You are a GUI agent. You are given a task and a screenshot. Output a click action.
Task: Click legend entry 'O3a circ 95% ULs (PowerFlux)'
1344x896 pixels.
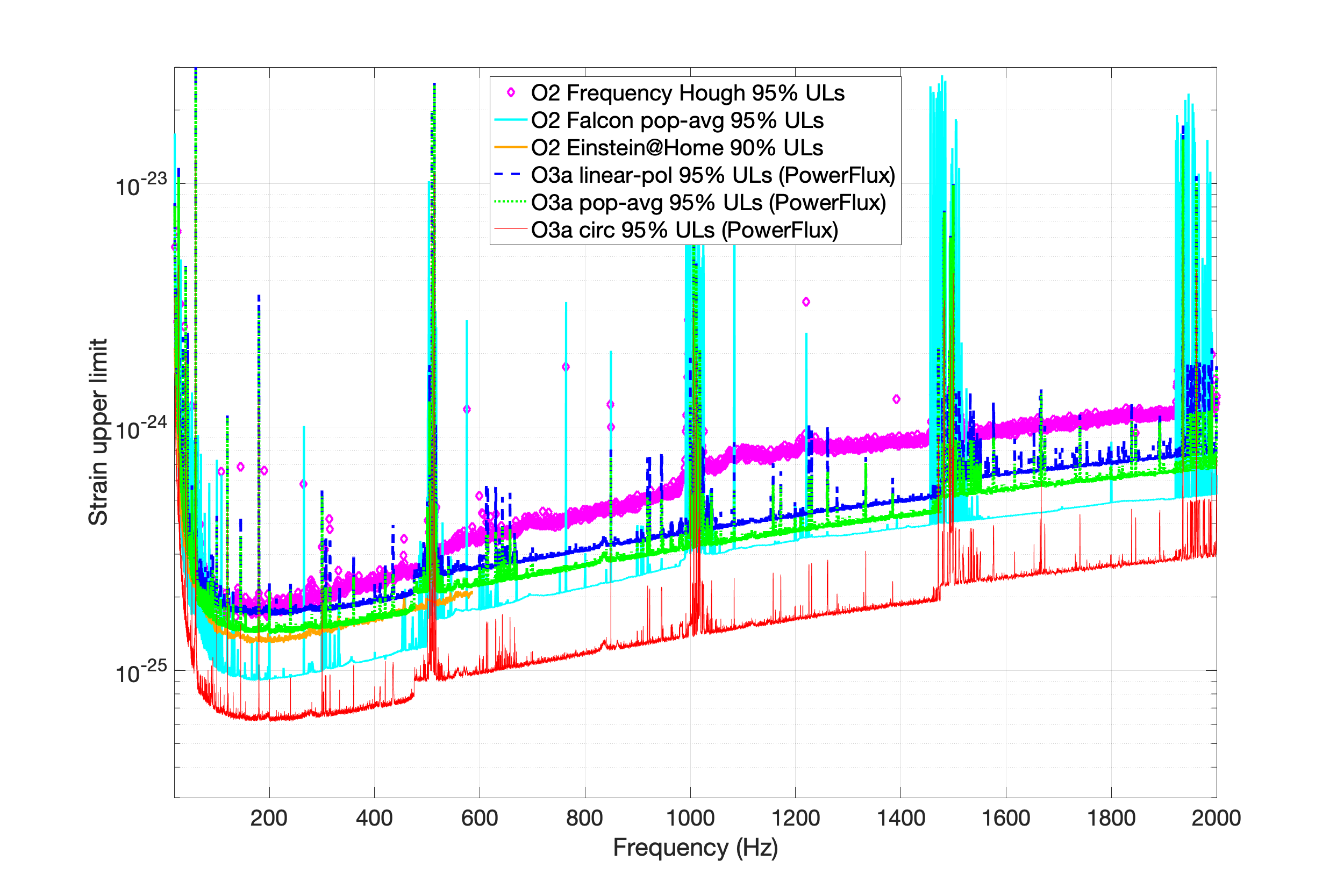point(684,230)
